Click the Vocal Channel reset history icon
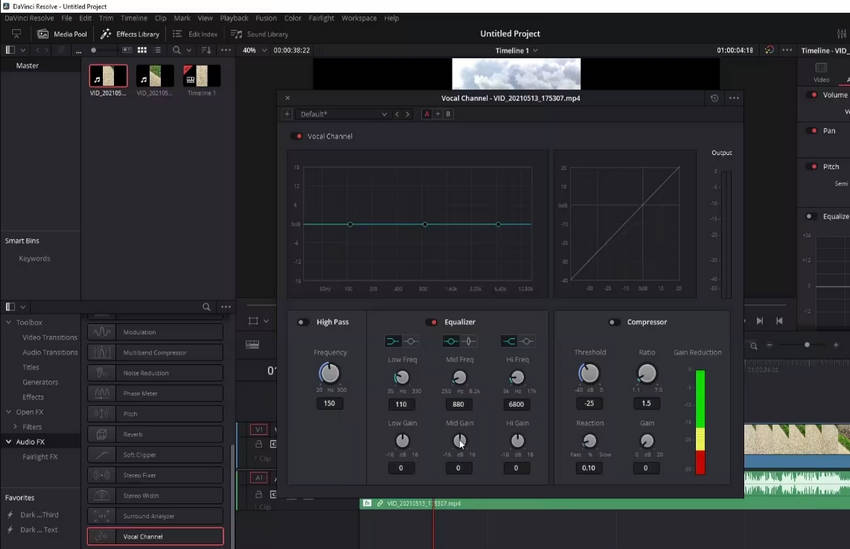Image resolution: width=850 pixels, height=549 pixels. point(714,98)
